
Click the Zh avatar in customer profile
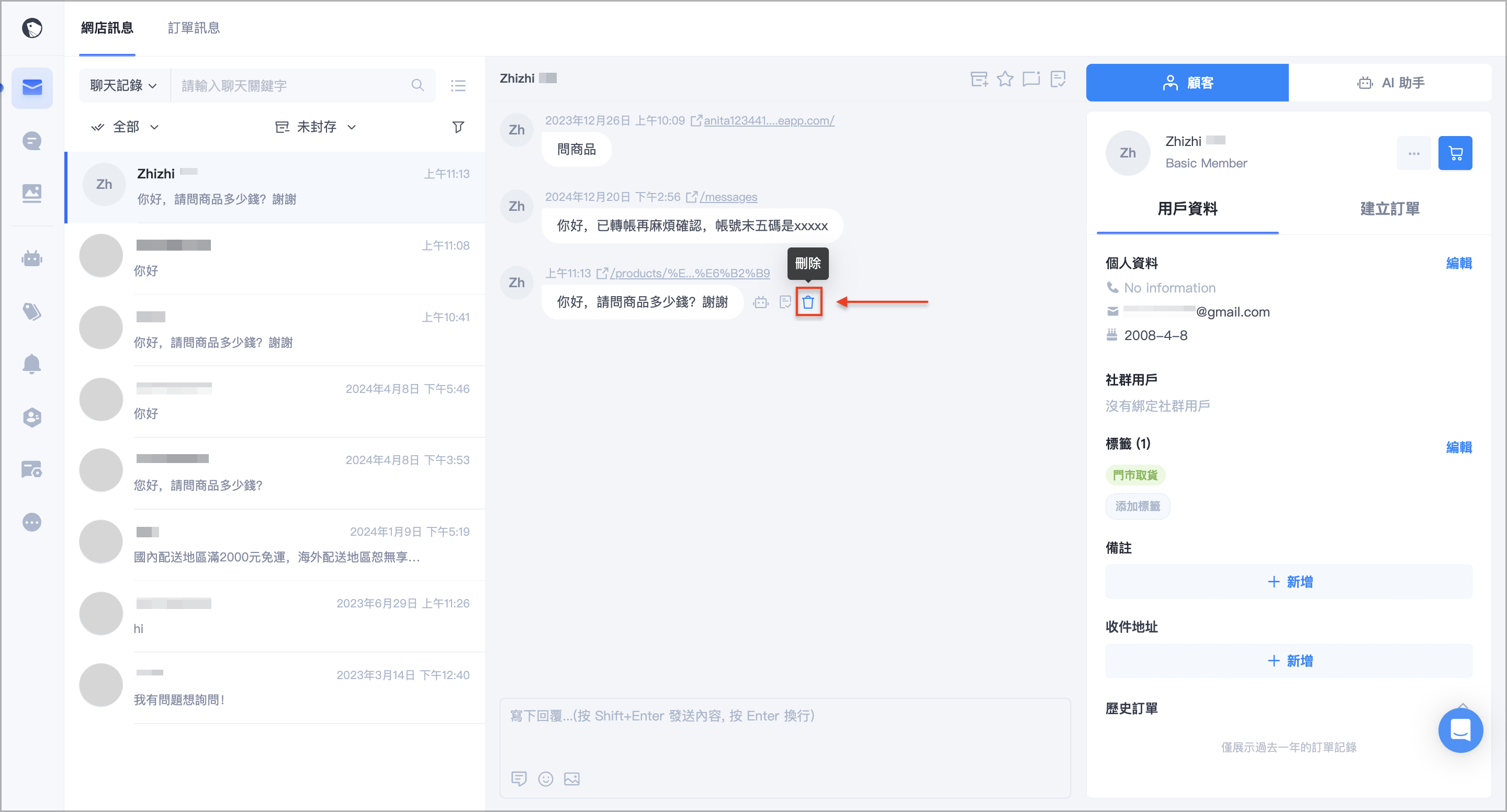[1127, 153]
